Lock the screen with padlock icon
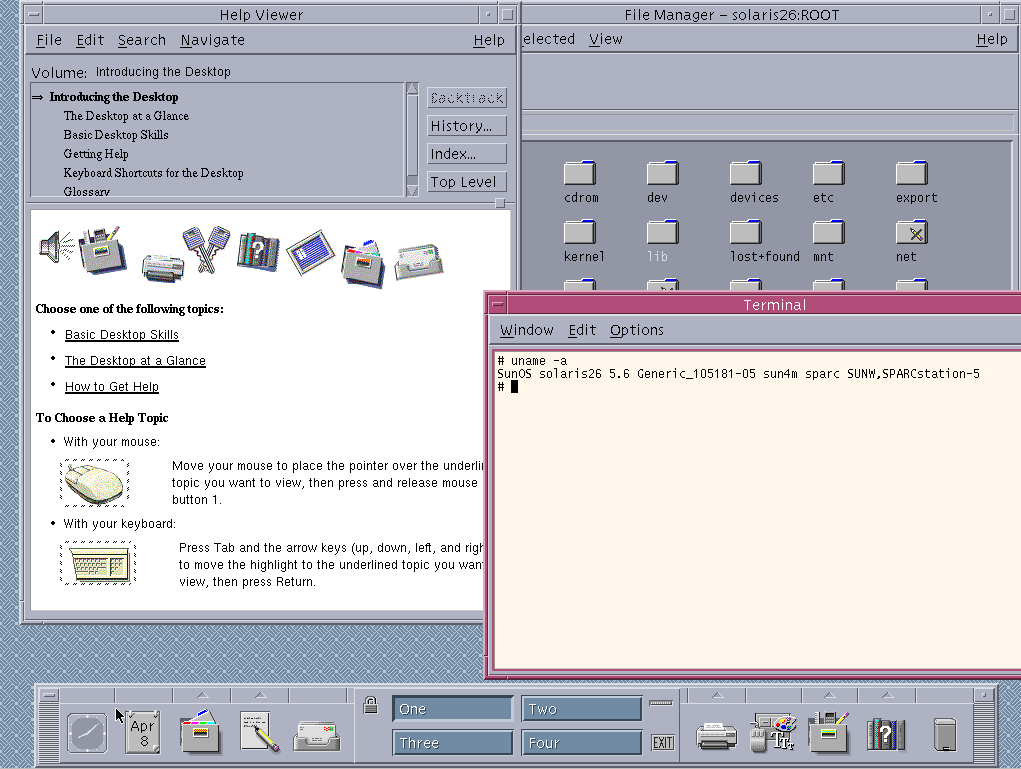Screen dimensions: 1021x769 (370, 705)
